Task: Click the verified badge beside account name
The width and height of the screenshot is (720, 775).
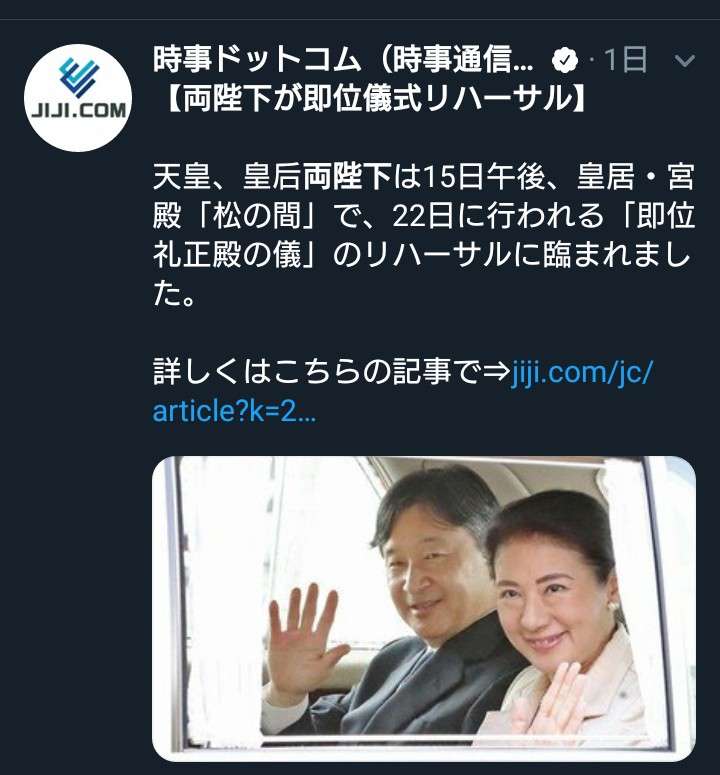Action: 565,60
